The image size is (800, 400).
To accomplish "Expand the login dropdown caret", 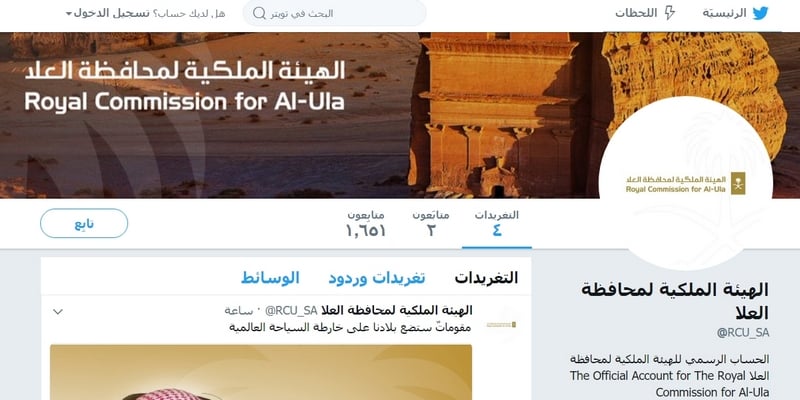I will (69, 14).
